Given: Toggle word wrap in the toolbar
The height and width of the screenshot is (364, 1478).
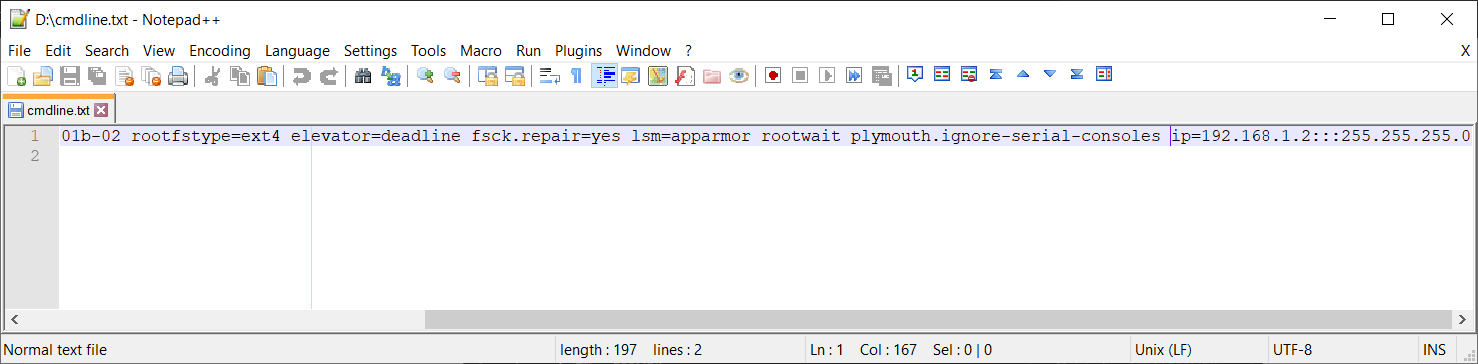Looking at the screenshot, I should click(x=549, y=75).
